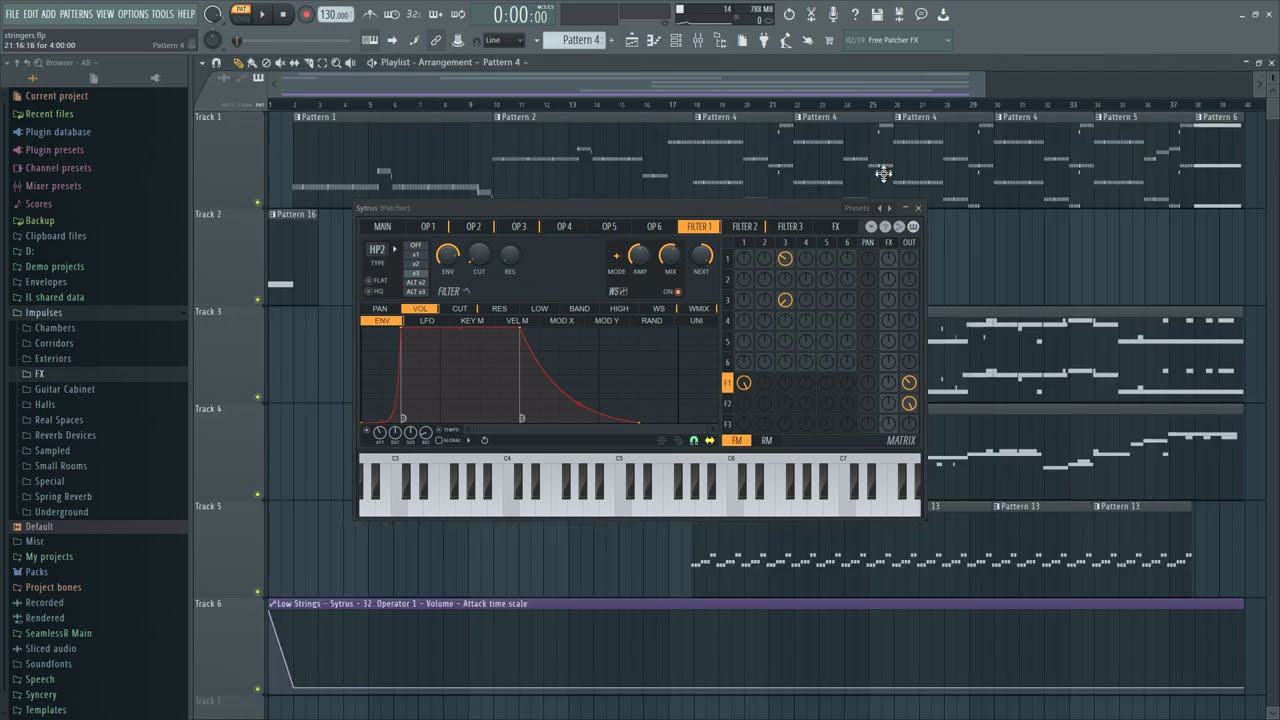Viewport: 1280px width, 720px height.
Task: Open playlist options menu arrow
Action: [x=202, y=62]
